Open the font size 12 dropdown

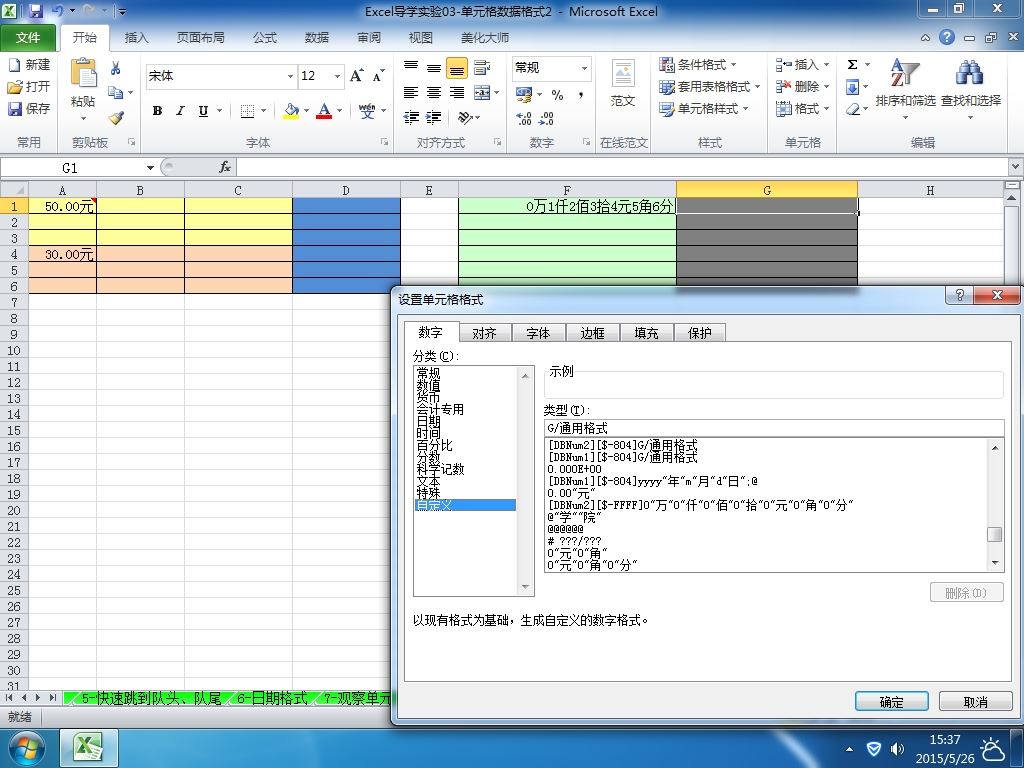point(338,76)
